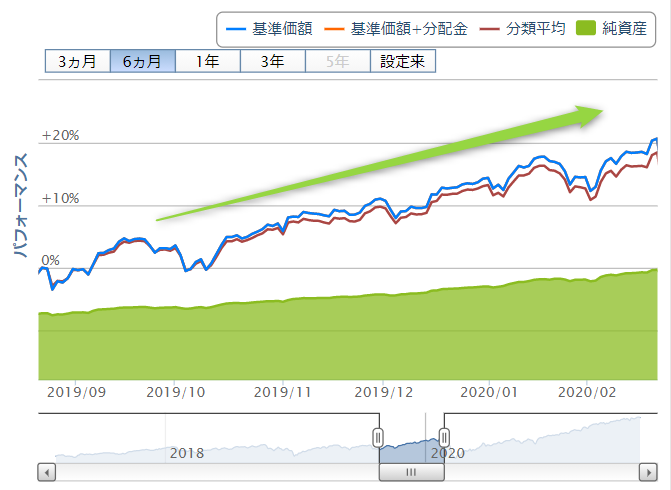The width and height of the screenshot is (671, 490).
Task: Show the full period with 設定来
Action: click(x=403, y=61)
